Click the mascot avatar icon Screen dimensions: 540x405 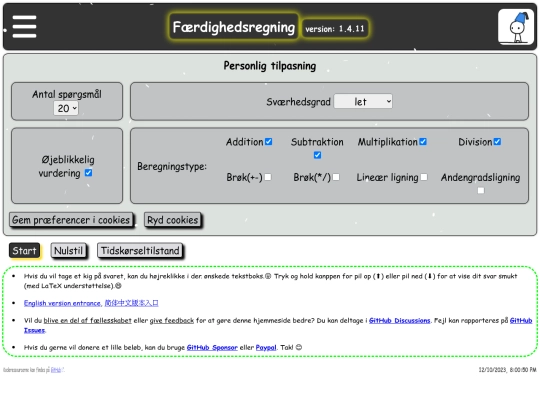pyautogui.click(x=516, y=27)
